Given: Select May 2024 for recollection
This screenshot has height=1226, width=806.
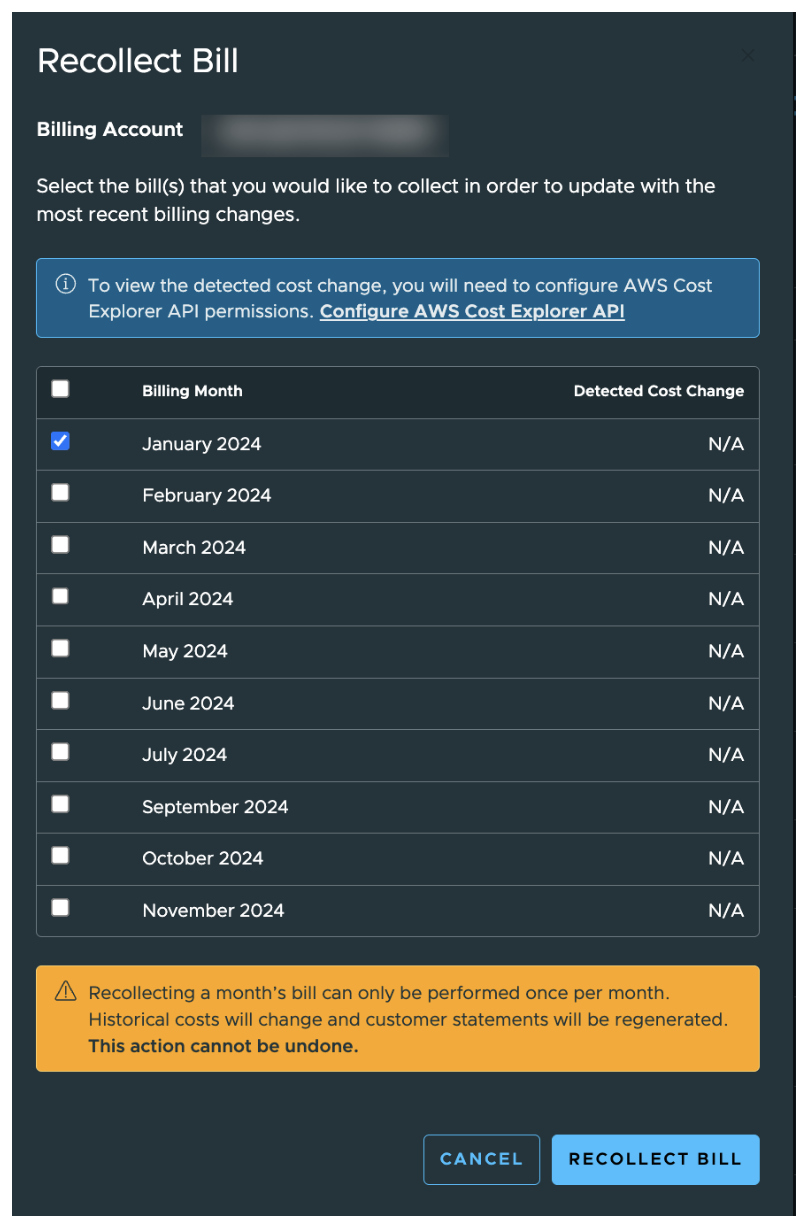Looking at the screenshot, I should coord(60,648).
